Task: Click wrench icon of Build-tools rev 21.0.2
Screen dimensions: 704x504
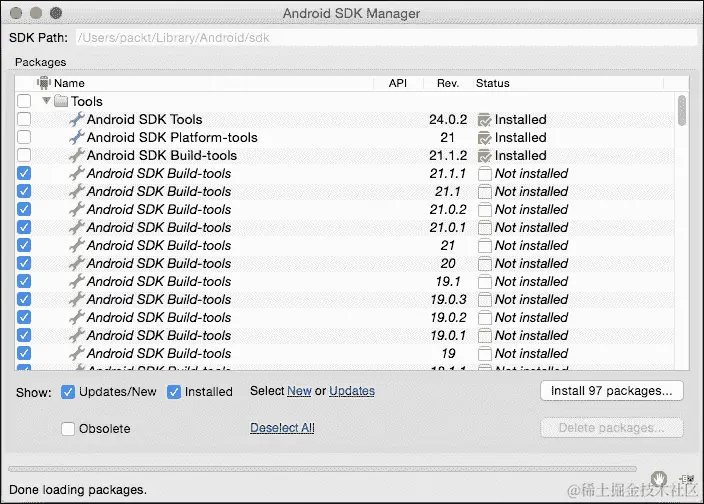Action: pos(77,209)
